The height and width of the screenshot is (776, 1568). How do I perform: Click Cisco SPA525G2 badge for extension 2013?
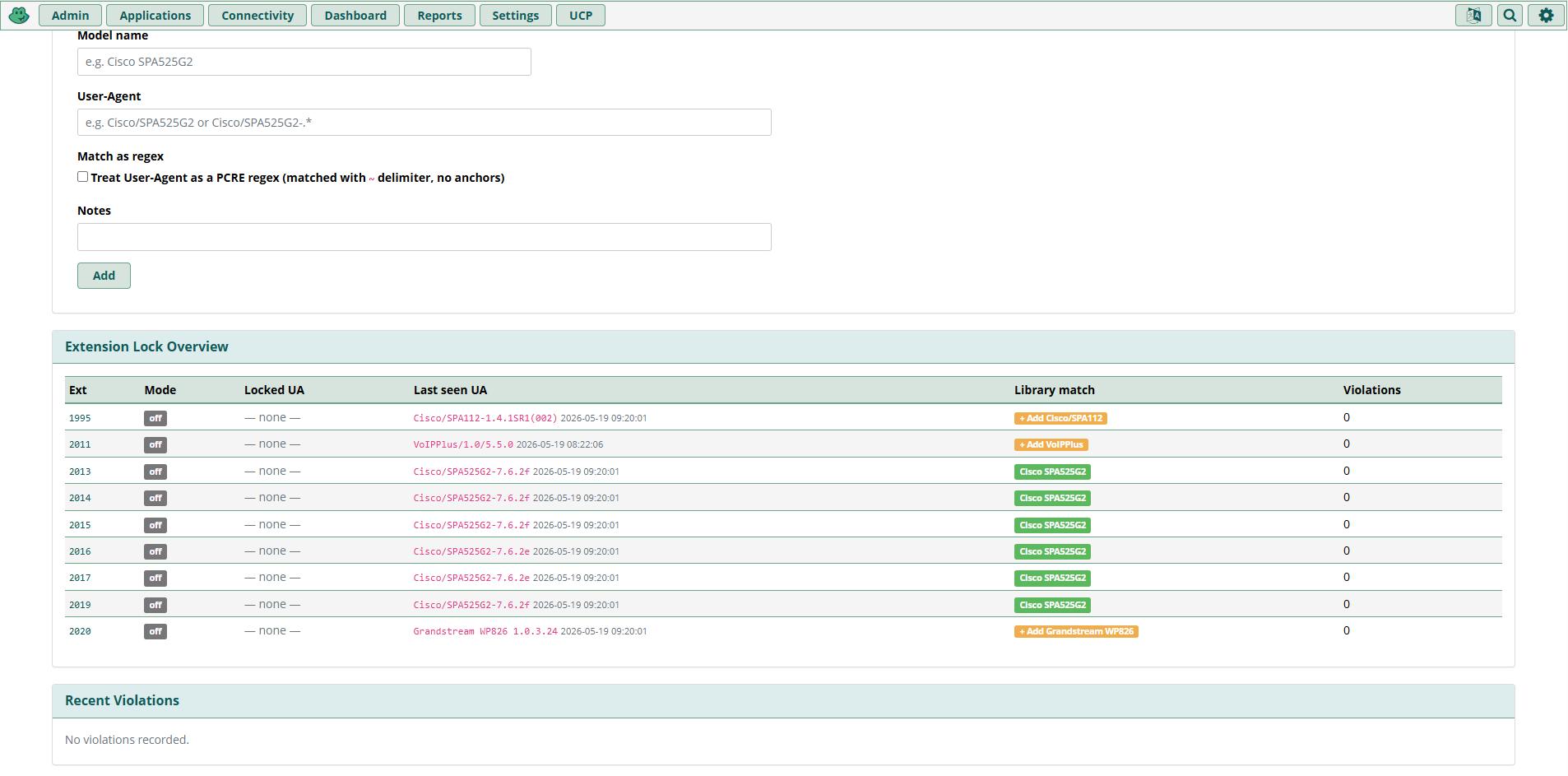[1052, 472]
